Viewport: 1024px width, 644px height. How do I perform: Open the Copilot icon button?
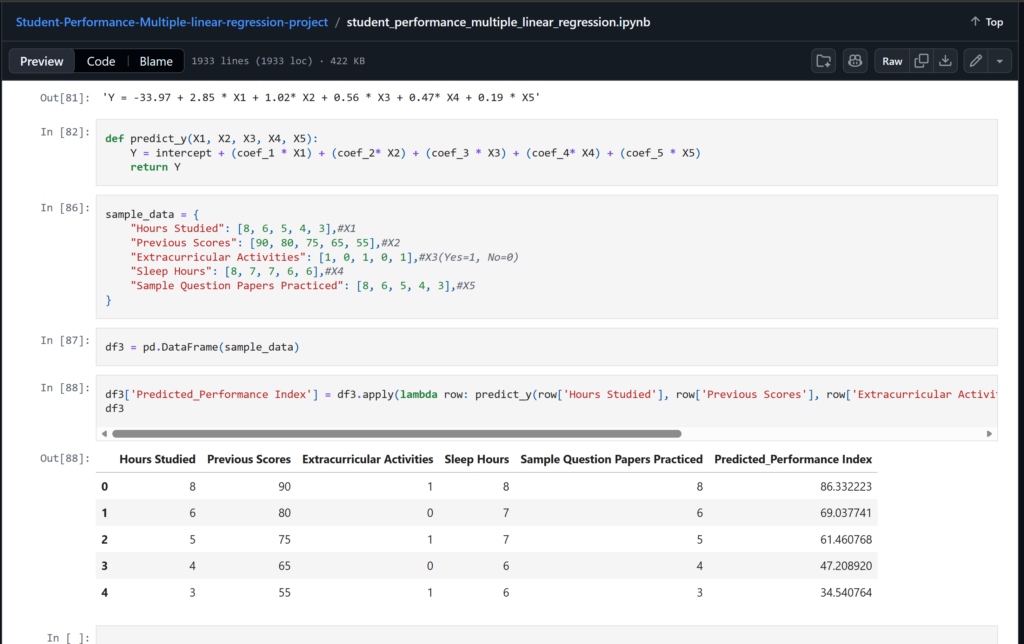point(855,61)
